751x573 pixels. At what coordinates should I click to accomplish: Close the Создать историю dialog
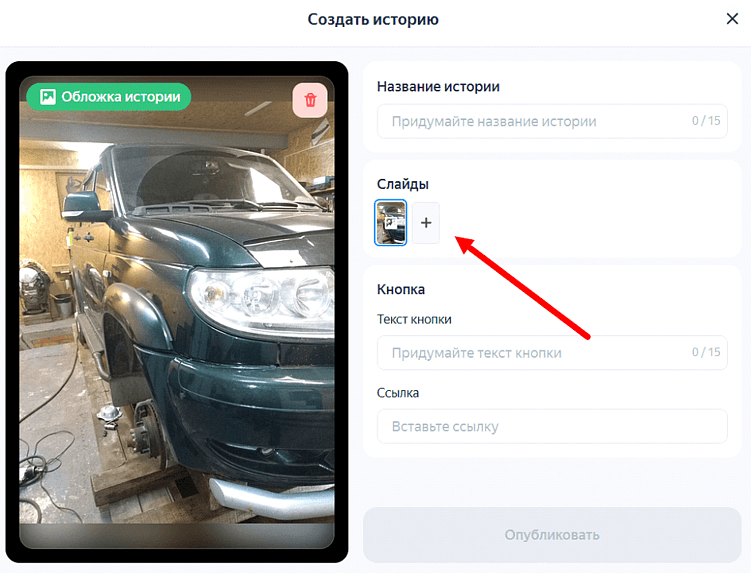[732, 19]
